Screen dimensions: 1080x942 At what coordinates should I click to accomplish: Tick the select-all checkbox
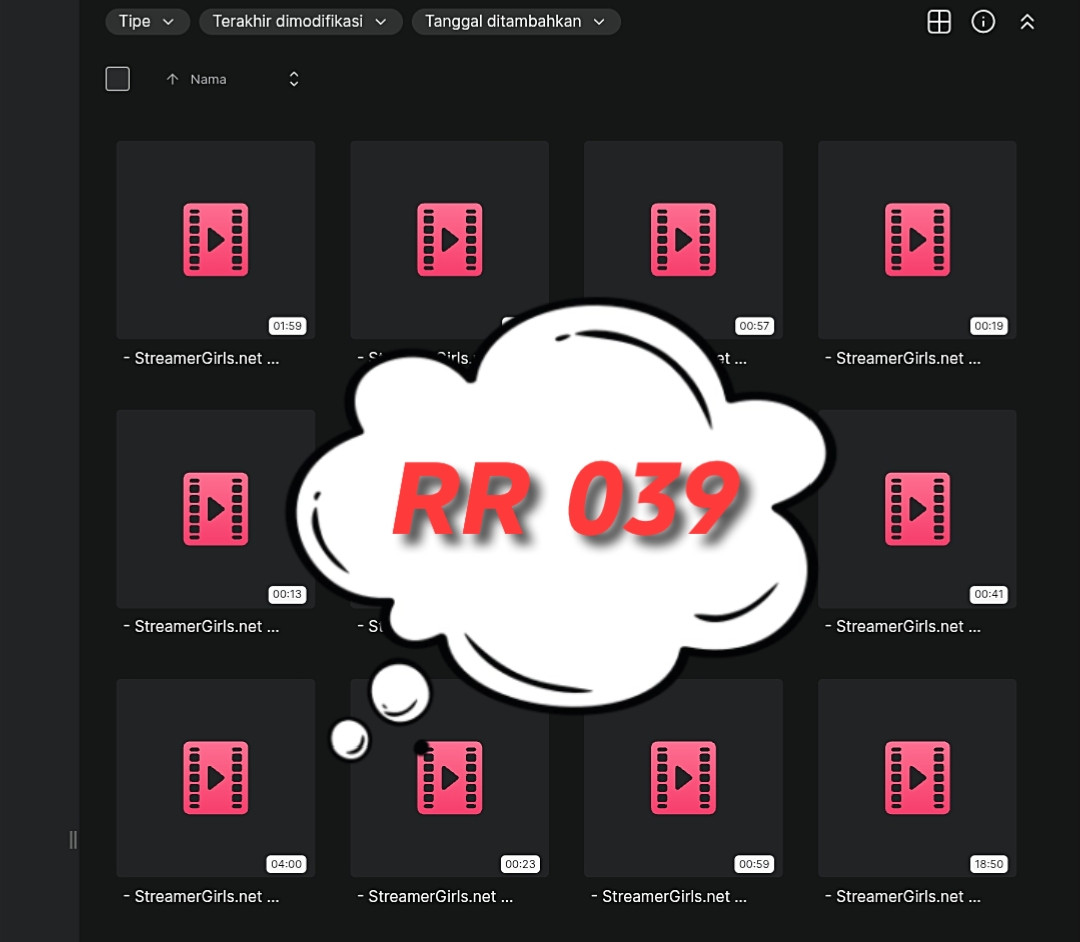[x=118, y=79]
